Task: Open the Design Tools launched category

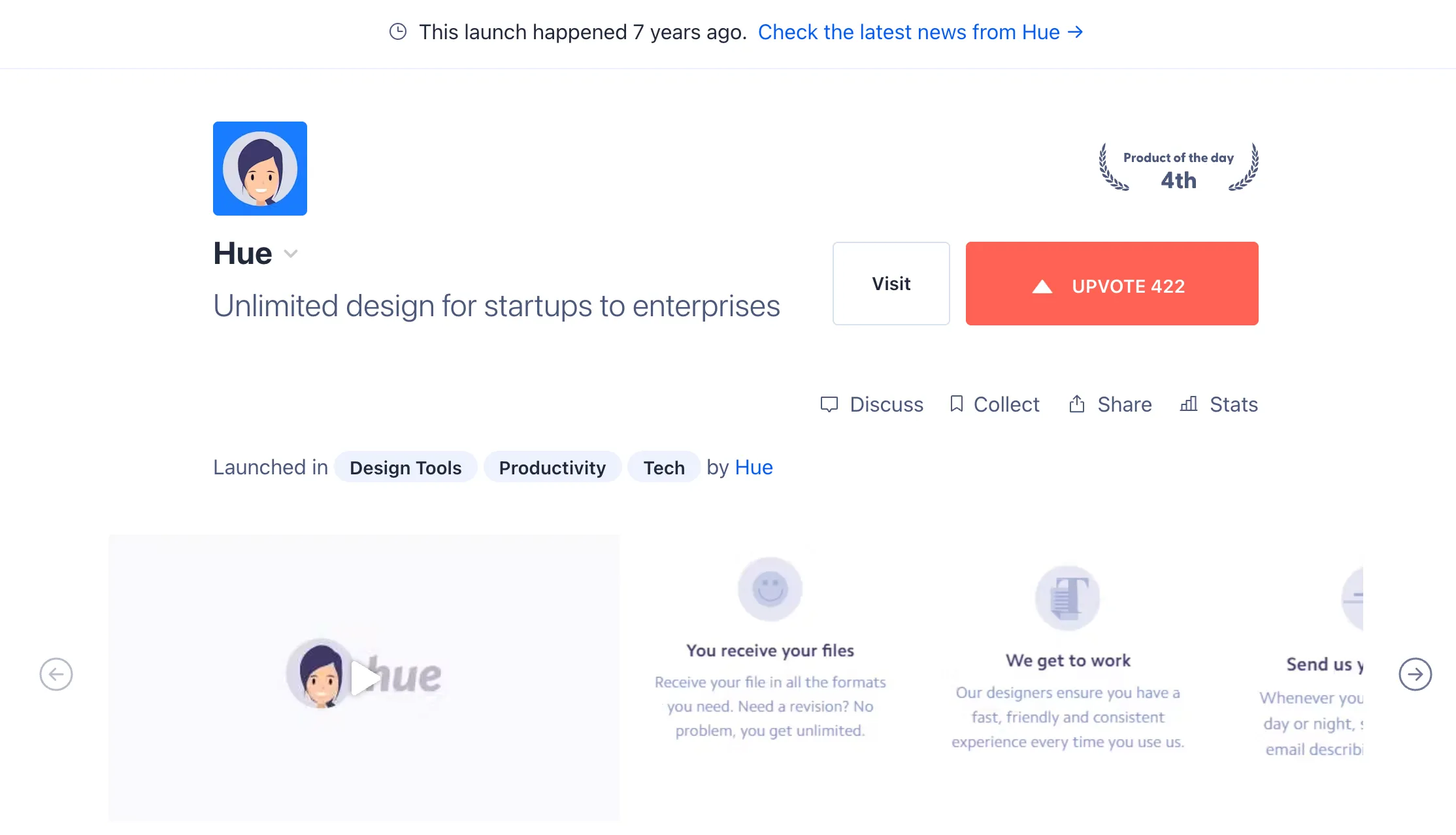Action: [x=405, y=467]
